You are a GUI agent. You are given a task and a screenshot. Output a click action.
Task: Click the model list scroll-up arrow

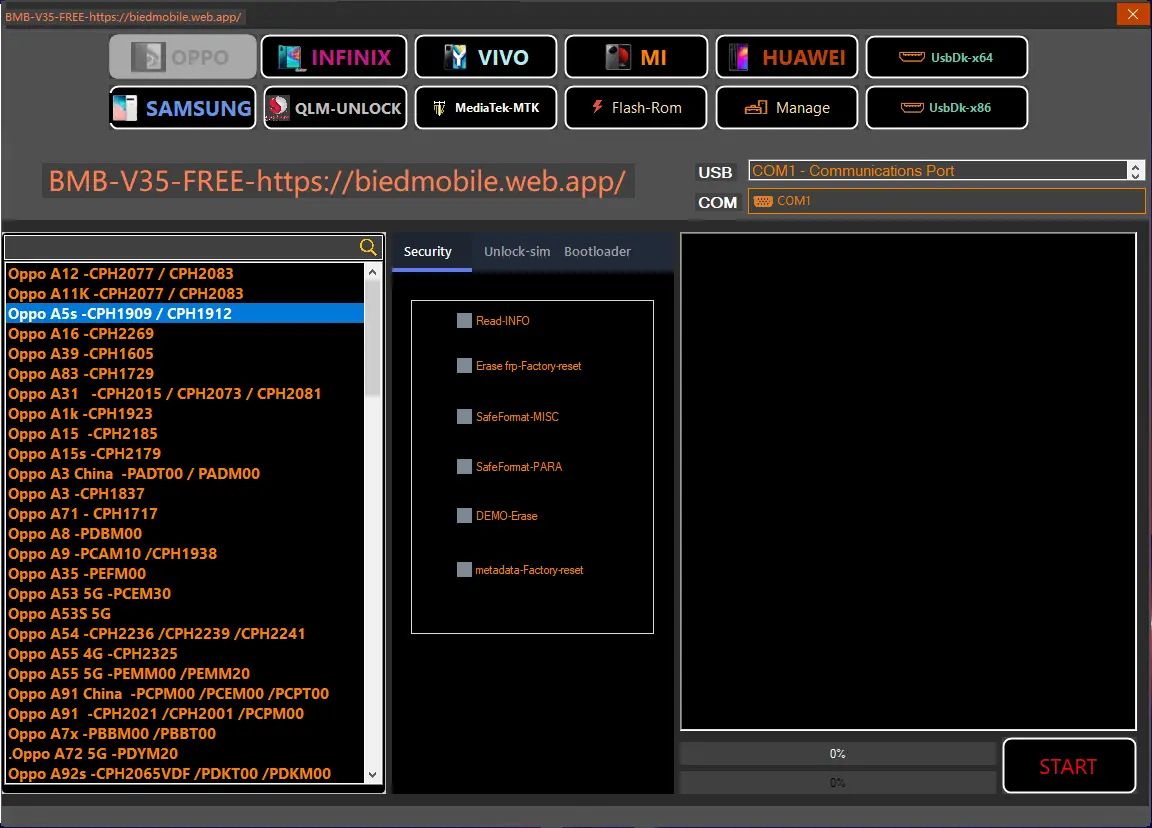372,272
